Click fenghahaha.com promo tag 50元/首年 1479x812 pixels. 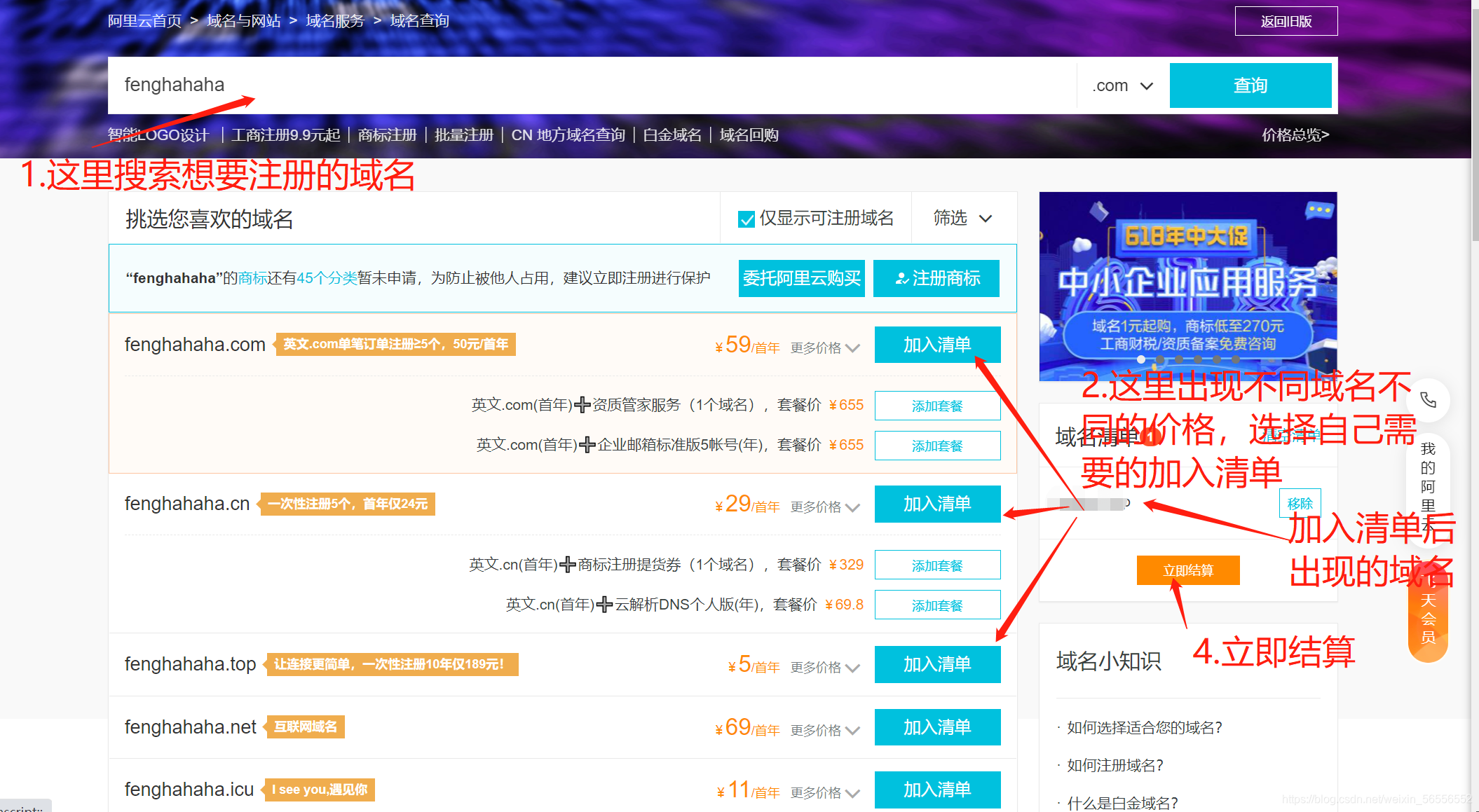(396, 344)
